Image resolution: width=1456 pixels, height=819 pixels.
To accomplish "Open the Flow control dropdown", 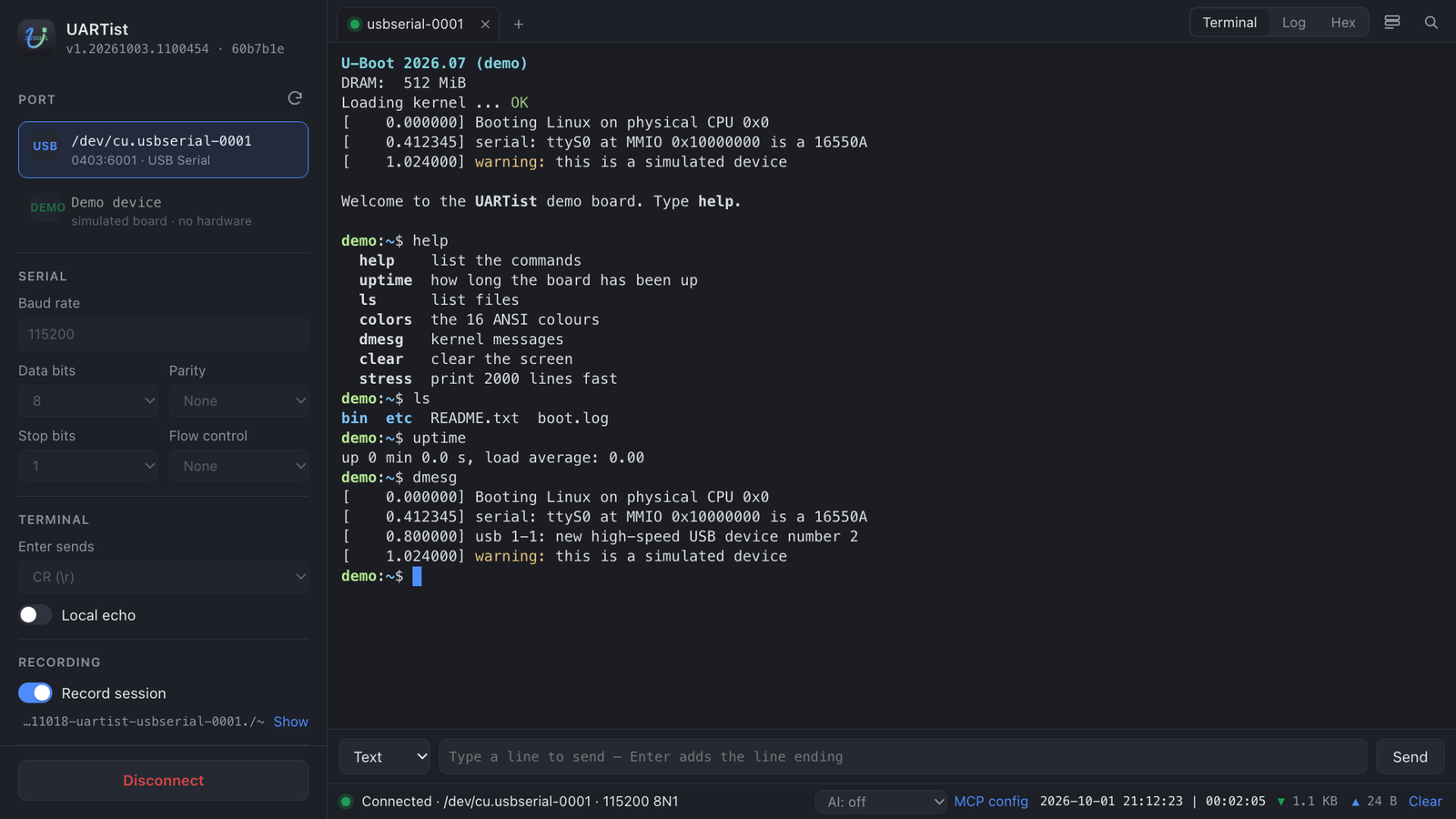I will point(238,467).
